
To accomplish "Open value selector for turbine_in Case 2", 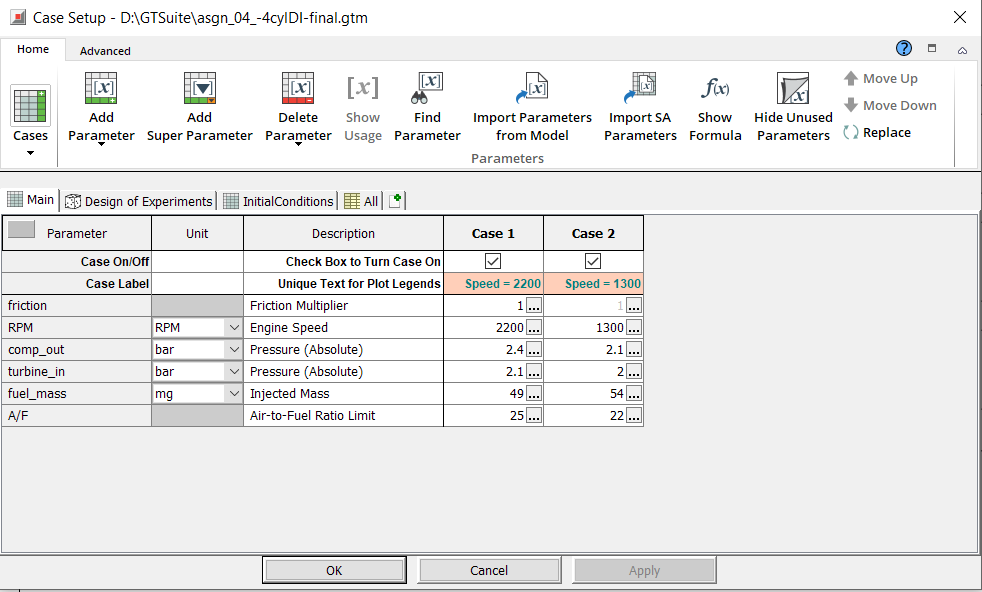I will [634, 371].
